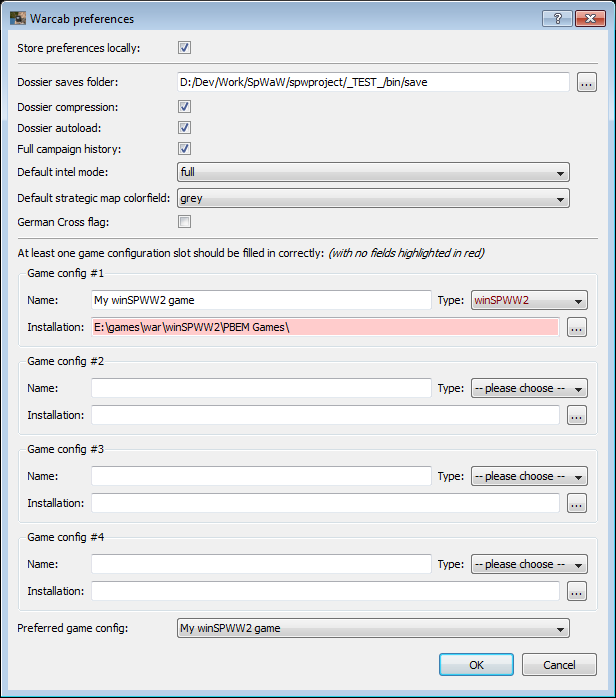Click the Warcab title bar app icon
The image size is (616, 698).
point(18,18)
